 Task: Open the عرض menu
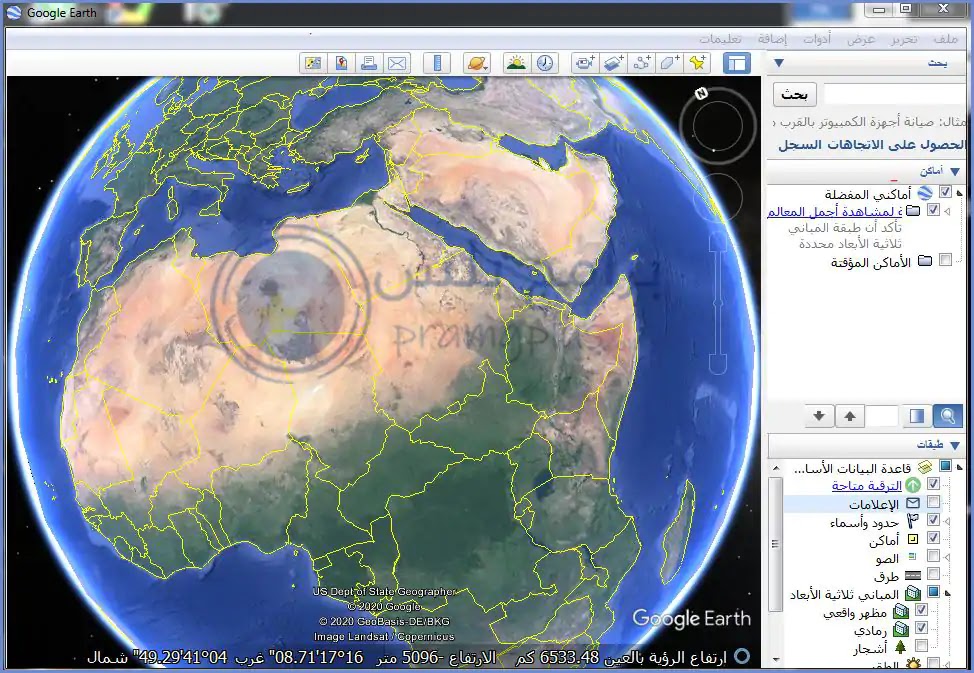861,39
